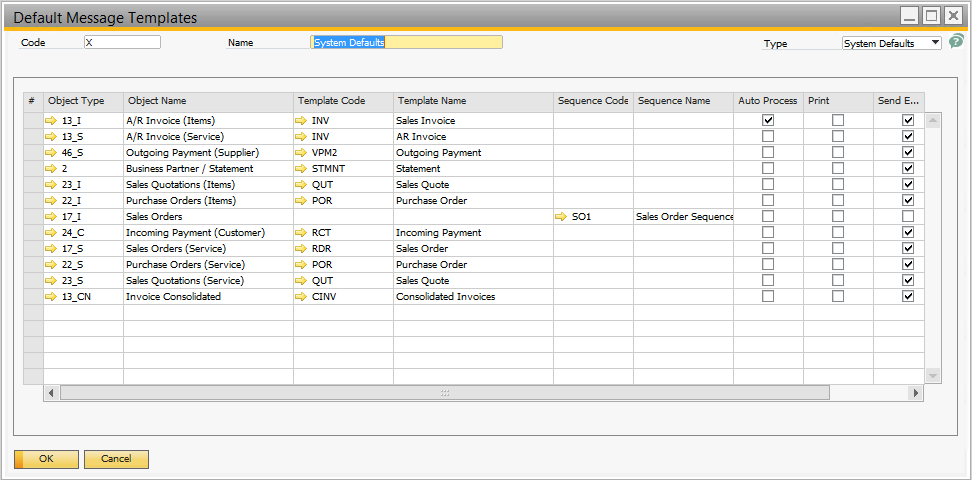Open the green help icon near Type

pos(957,42)
